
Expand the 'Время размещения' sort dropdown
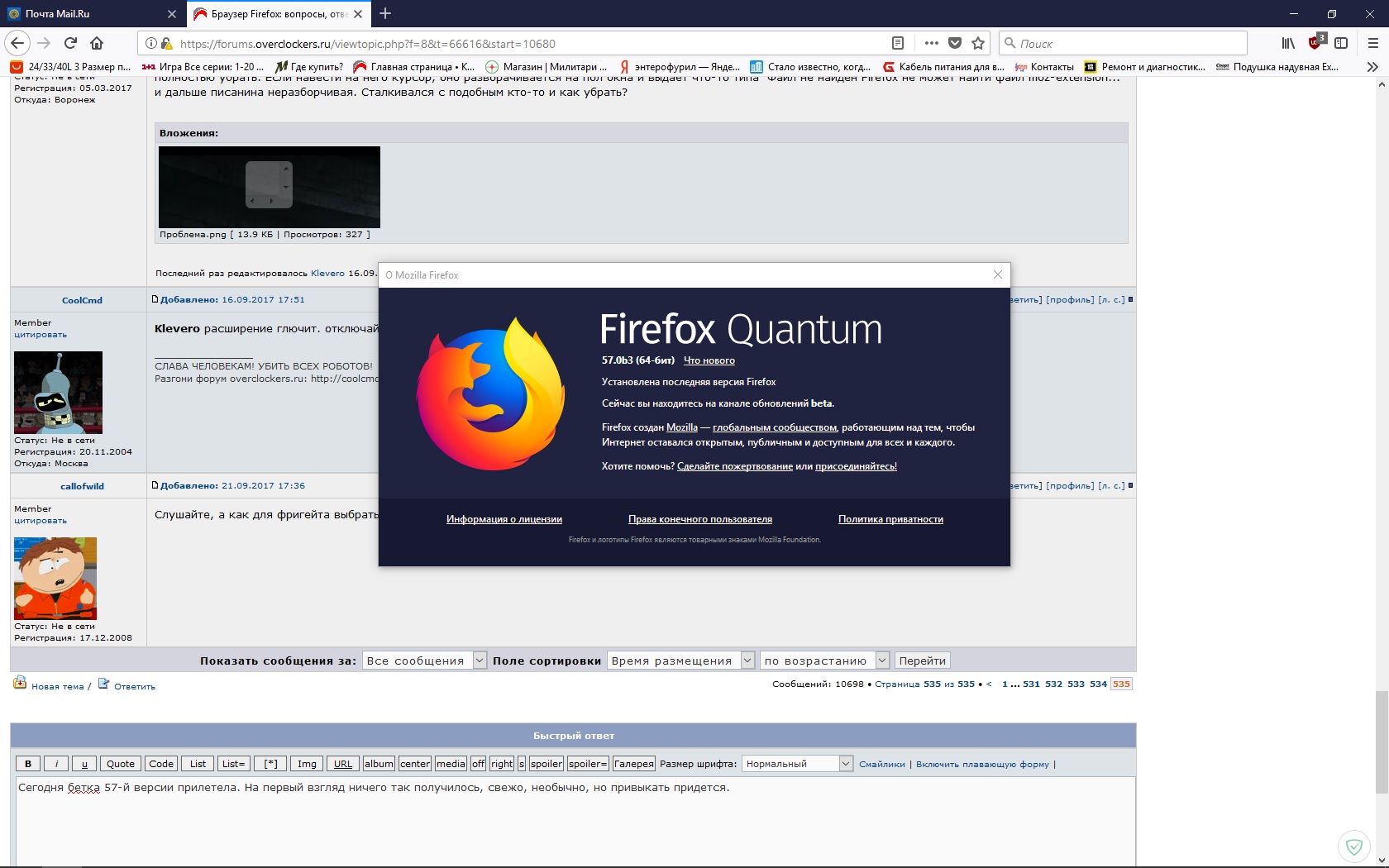point(681,661)
